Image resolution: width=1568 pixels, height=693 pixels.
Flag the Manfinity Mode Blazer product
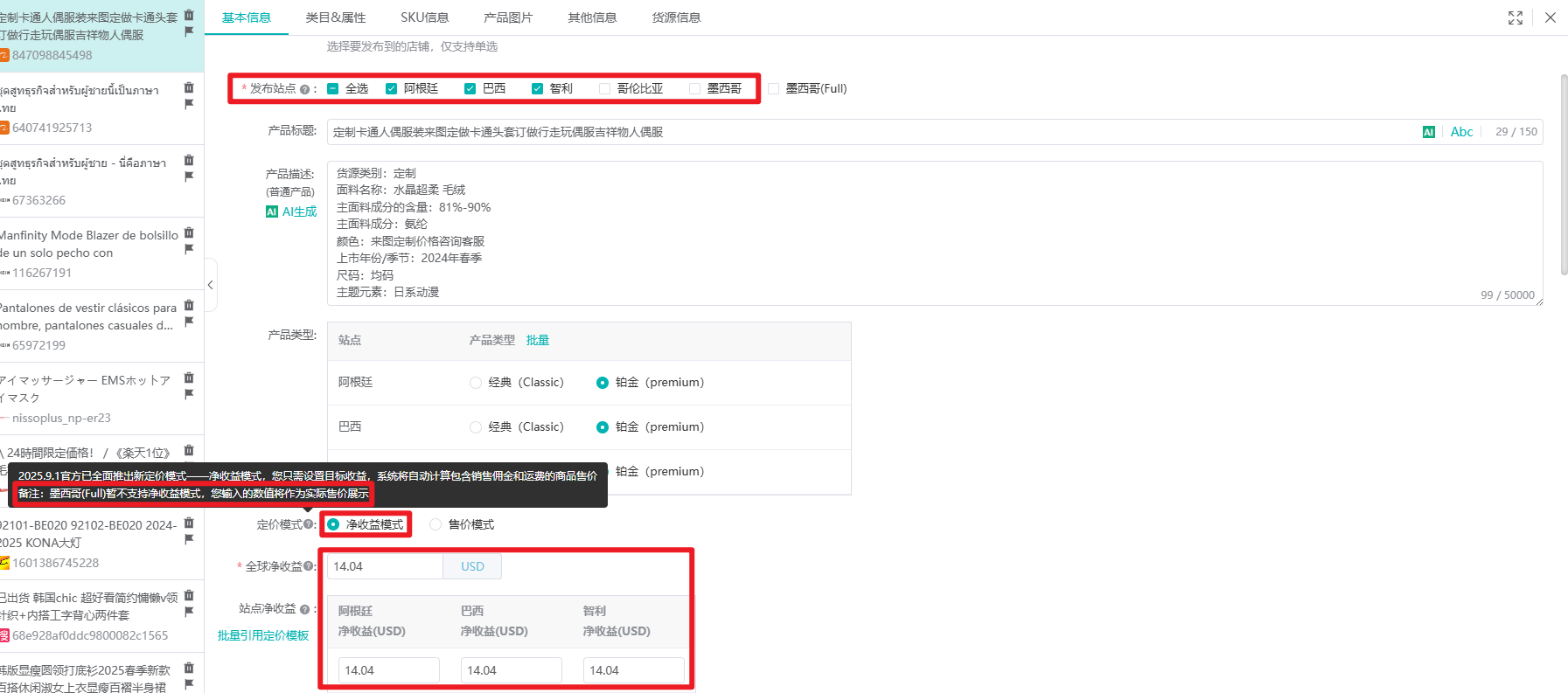coord(189,249)
